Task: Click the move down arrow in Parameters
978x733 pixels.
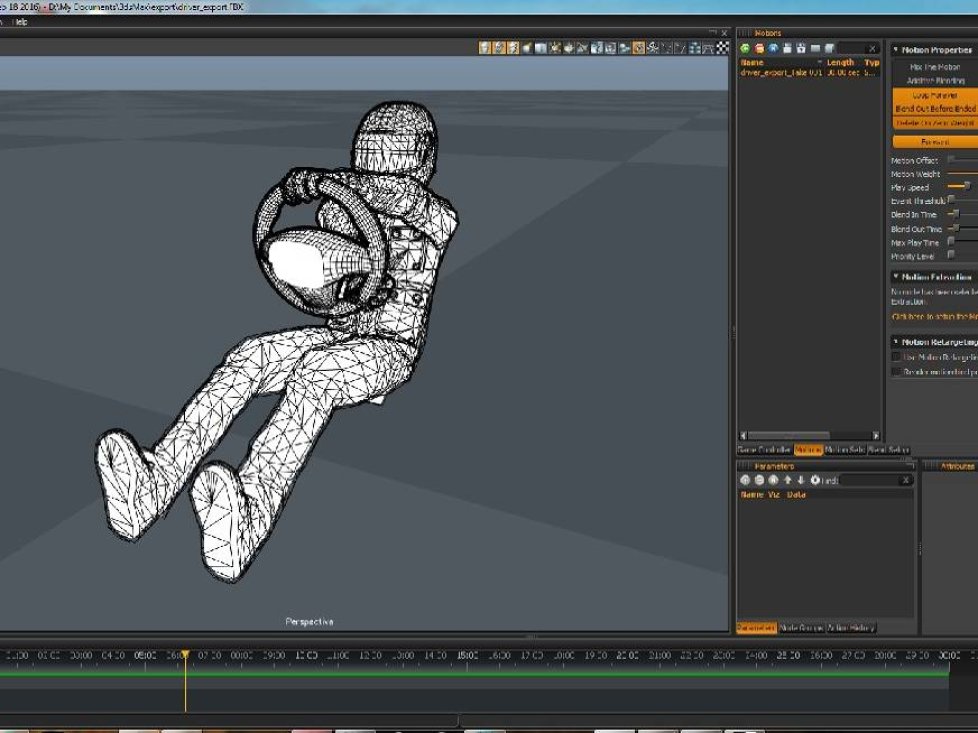Action: click(801, 480)
